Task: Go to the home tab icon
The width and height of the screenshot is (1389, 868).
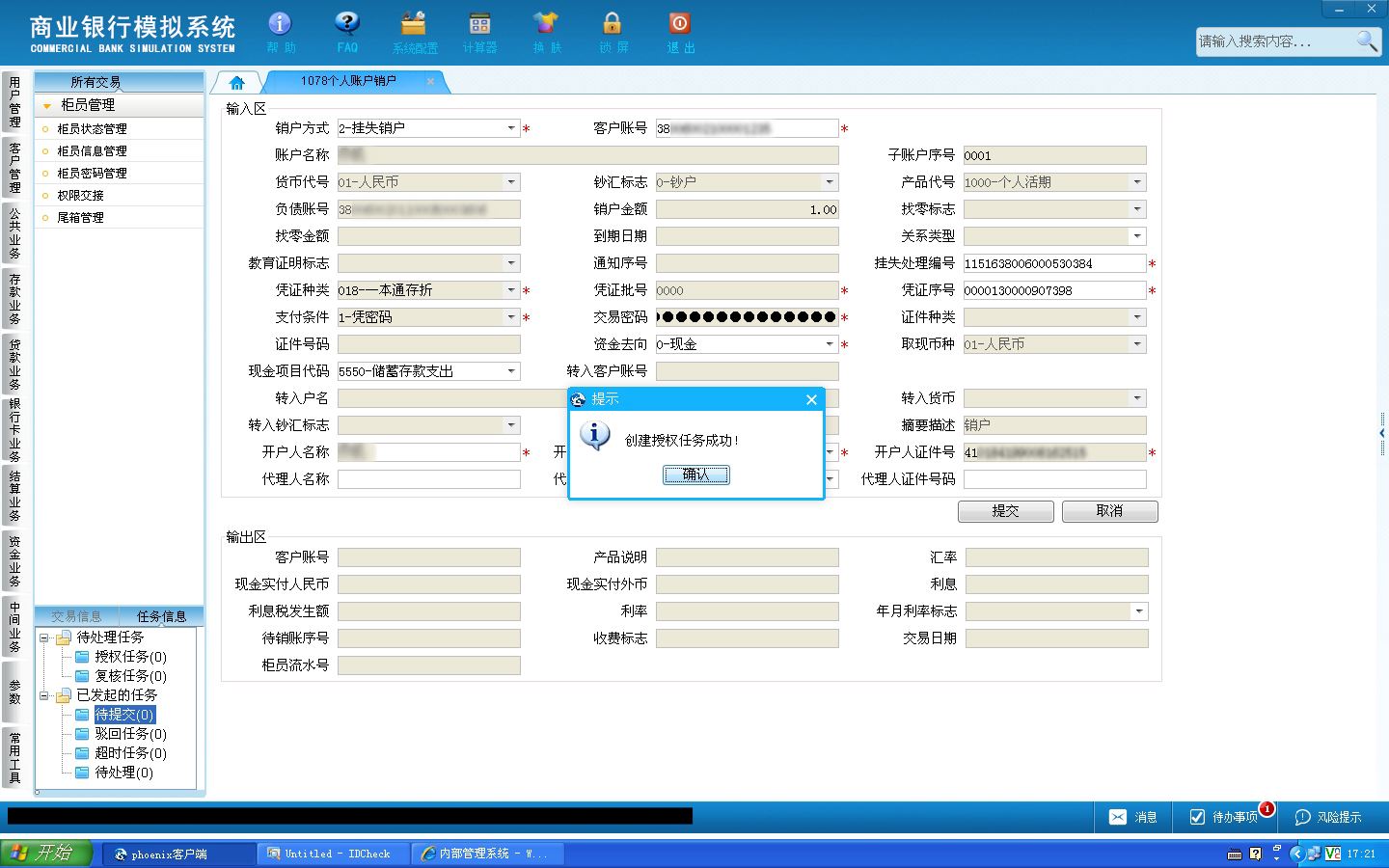Action: 236,82
